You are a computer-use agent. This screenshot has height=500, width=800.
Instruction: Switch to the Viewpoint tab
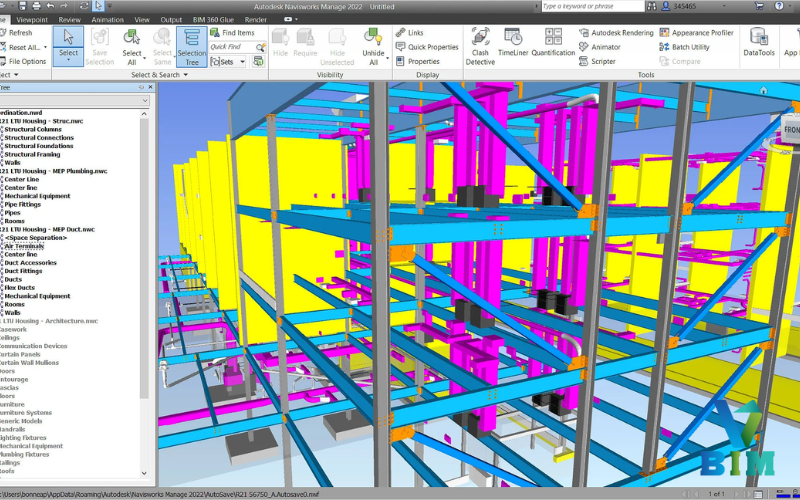coord(32,19)
